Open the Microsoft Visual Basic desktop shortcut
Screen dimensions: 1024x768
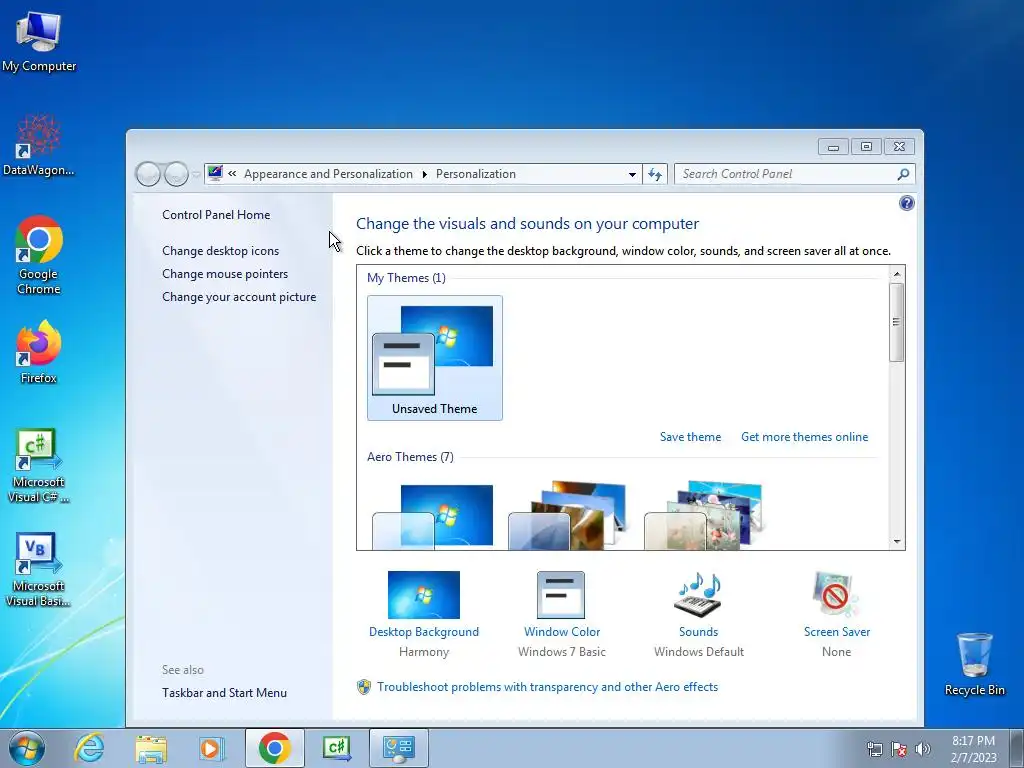(x=39, y=569)
